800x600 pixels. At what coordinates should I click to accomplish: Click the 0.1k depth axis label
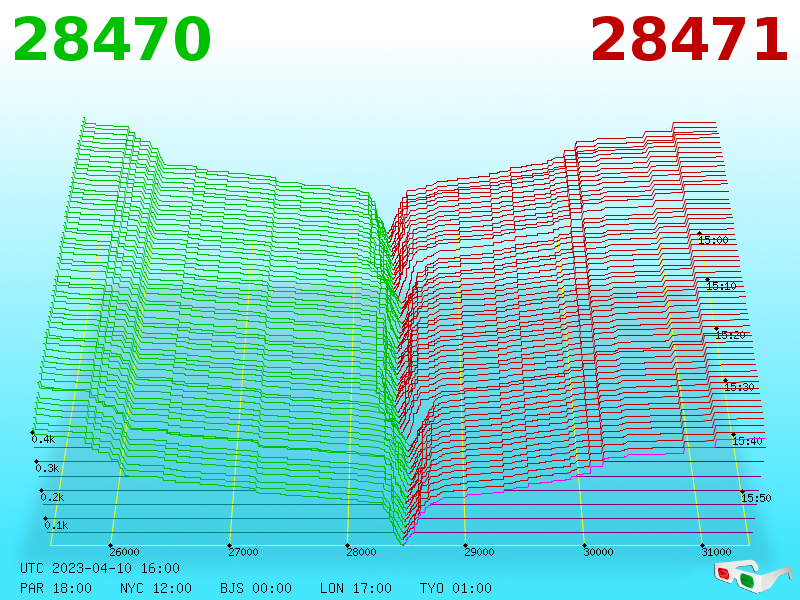(x=56, y=525)
